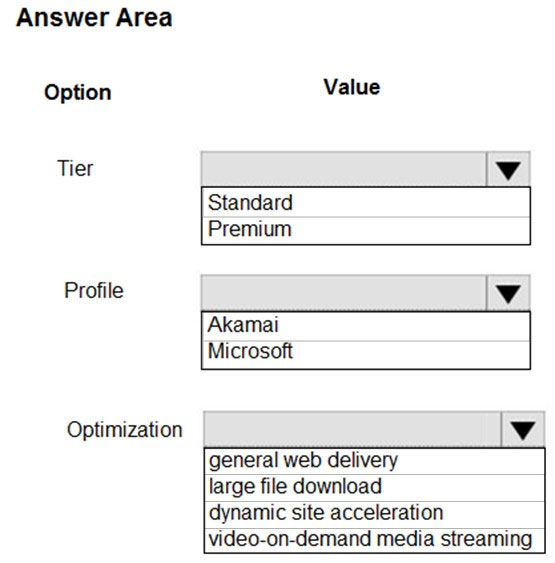This screenshot has width=555, height=563.
Task: Open the Profile dropdown arrow
Action: [x=508, y=293]
